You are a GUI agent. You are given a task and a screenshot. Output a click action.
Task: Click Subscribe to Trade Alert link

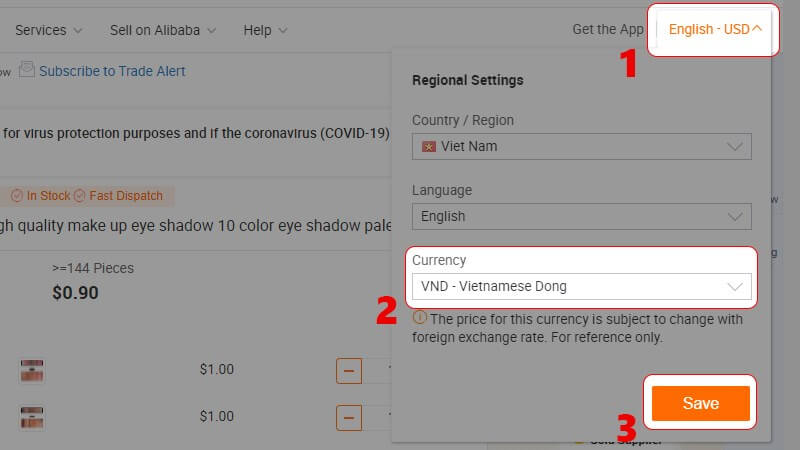112,71
